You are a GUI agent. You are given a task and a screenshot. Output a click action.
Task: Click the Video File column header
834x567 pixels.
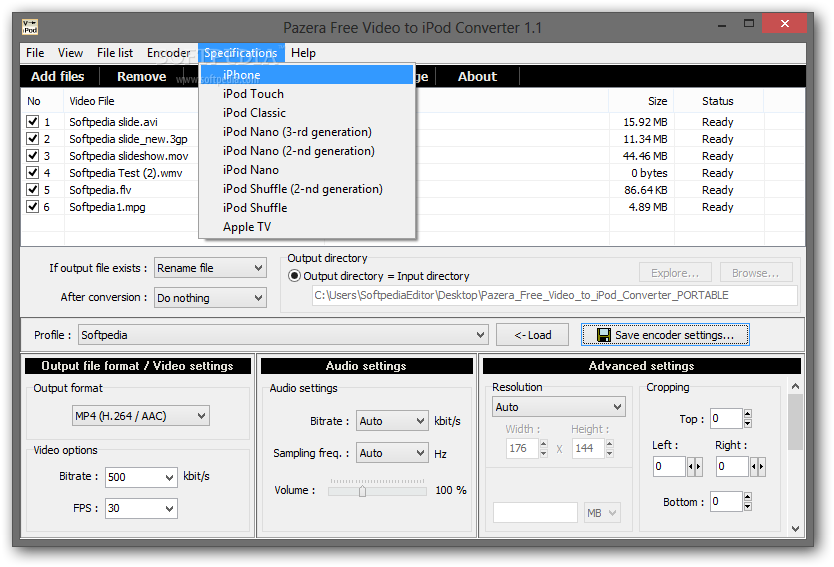[91, 101]
